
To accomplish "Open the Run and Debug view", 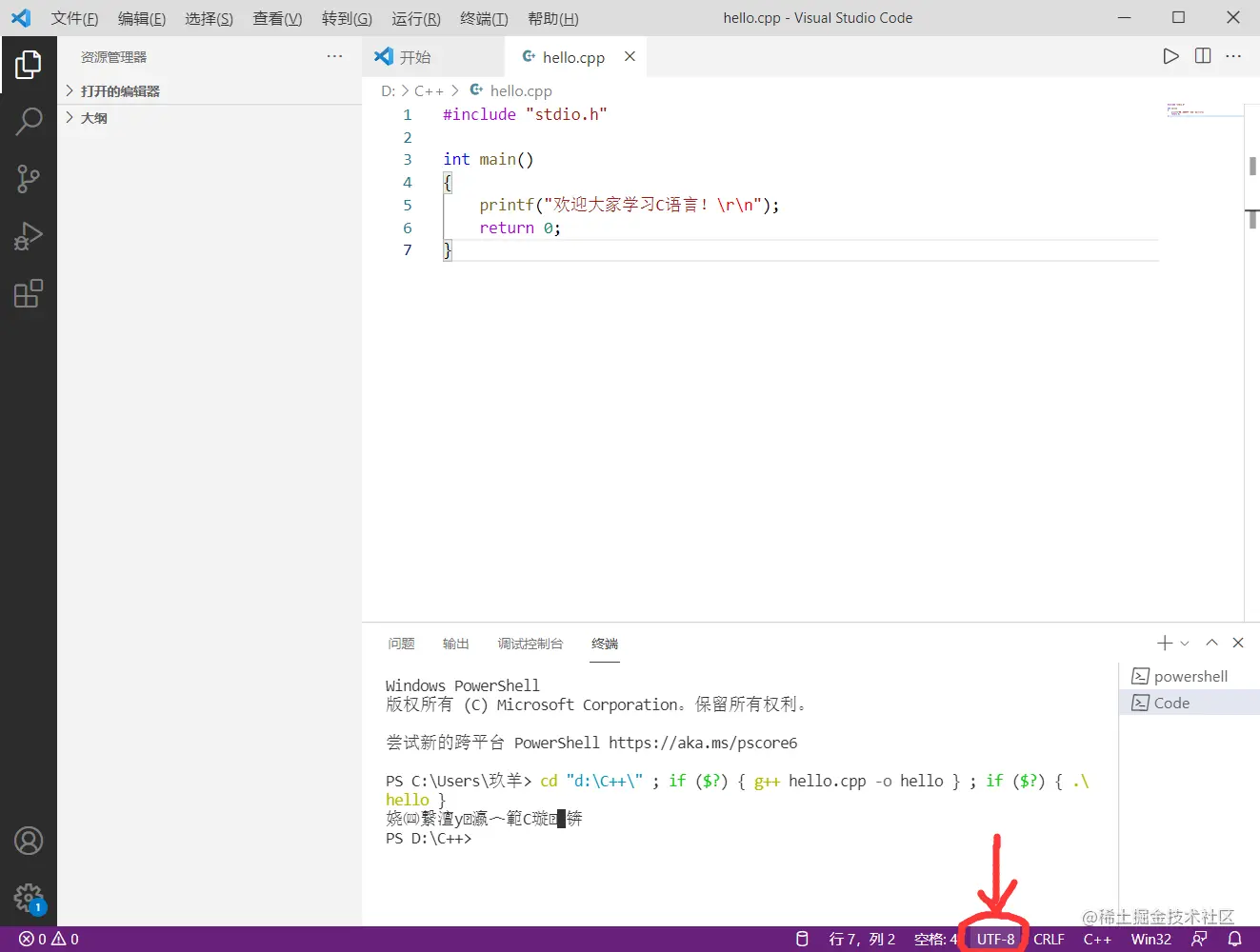I will (x=29, y=236).
